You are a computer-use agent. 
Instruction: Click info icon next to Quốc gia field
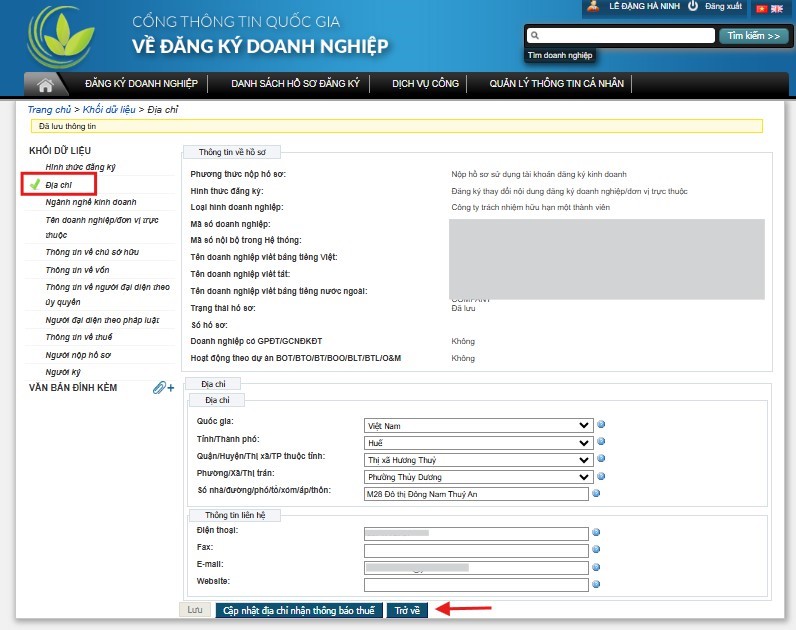[x=601, y=425]
